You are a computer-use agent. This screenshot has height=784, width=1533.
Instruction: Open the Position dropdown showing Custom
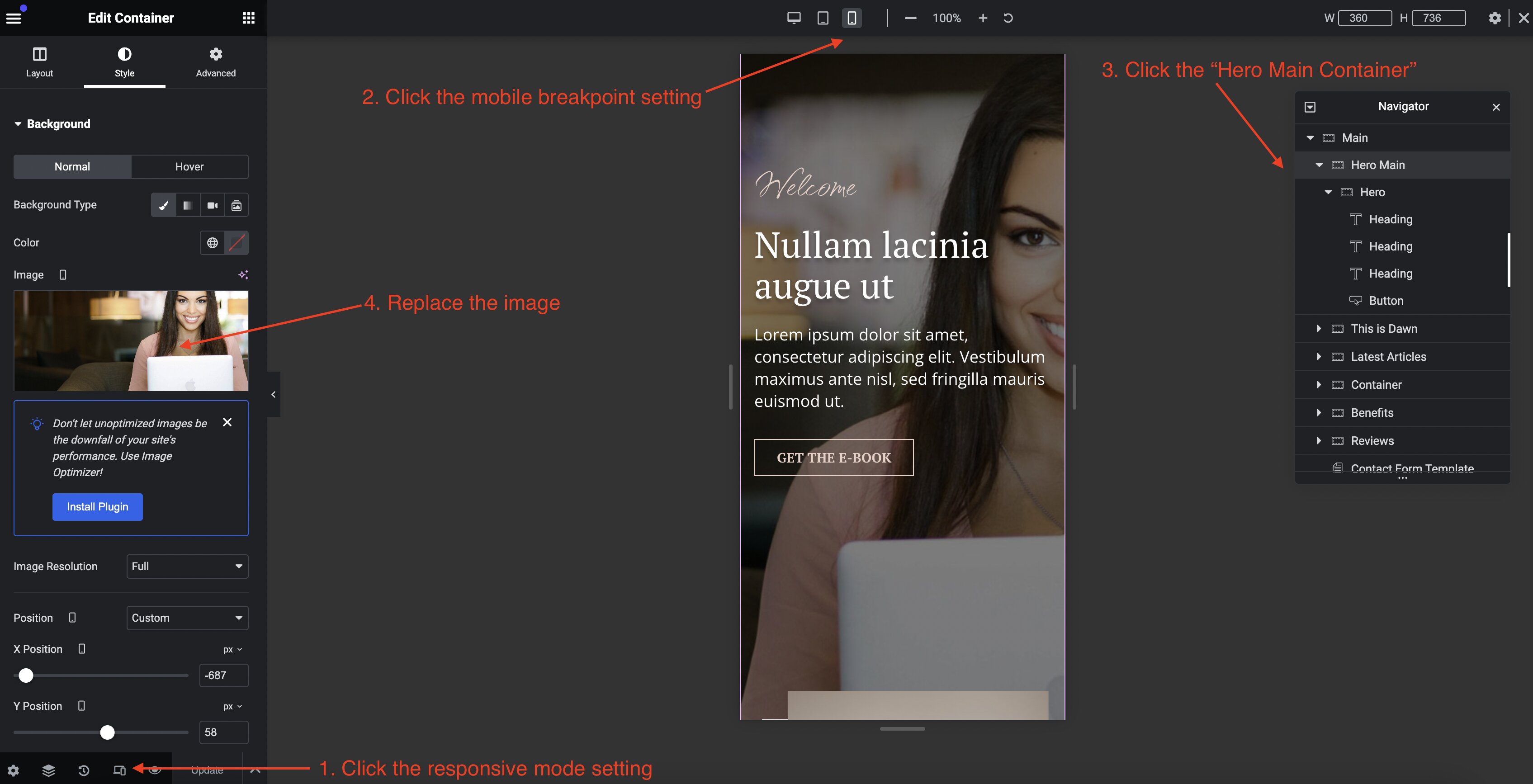pos(187,618)
